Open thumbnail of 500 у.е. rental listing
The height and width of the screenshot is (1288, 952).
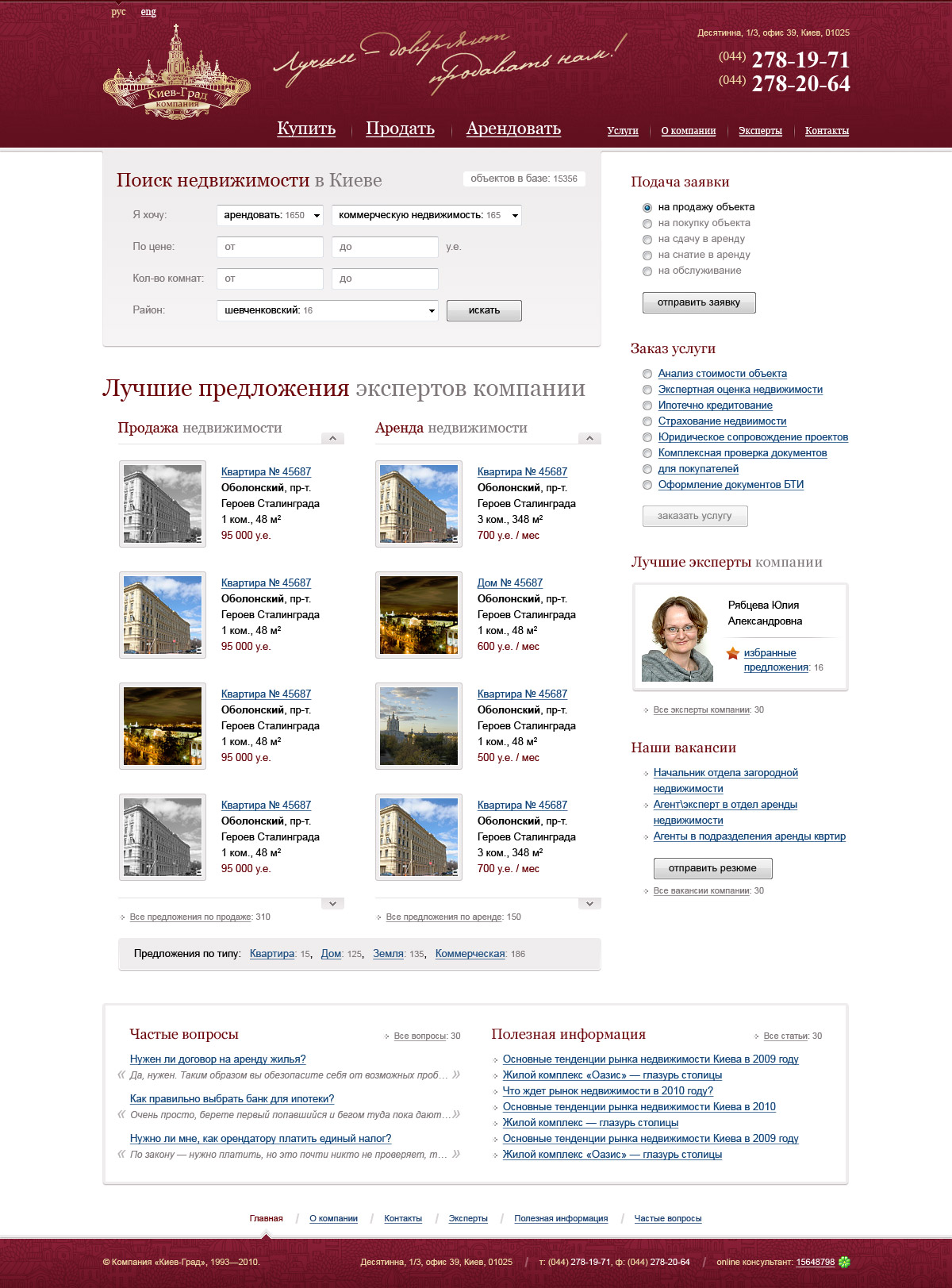click(x=419, y=726)
